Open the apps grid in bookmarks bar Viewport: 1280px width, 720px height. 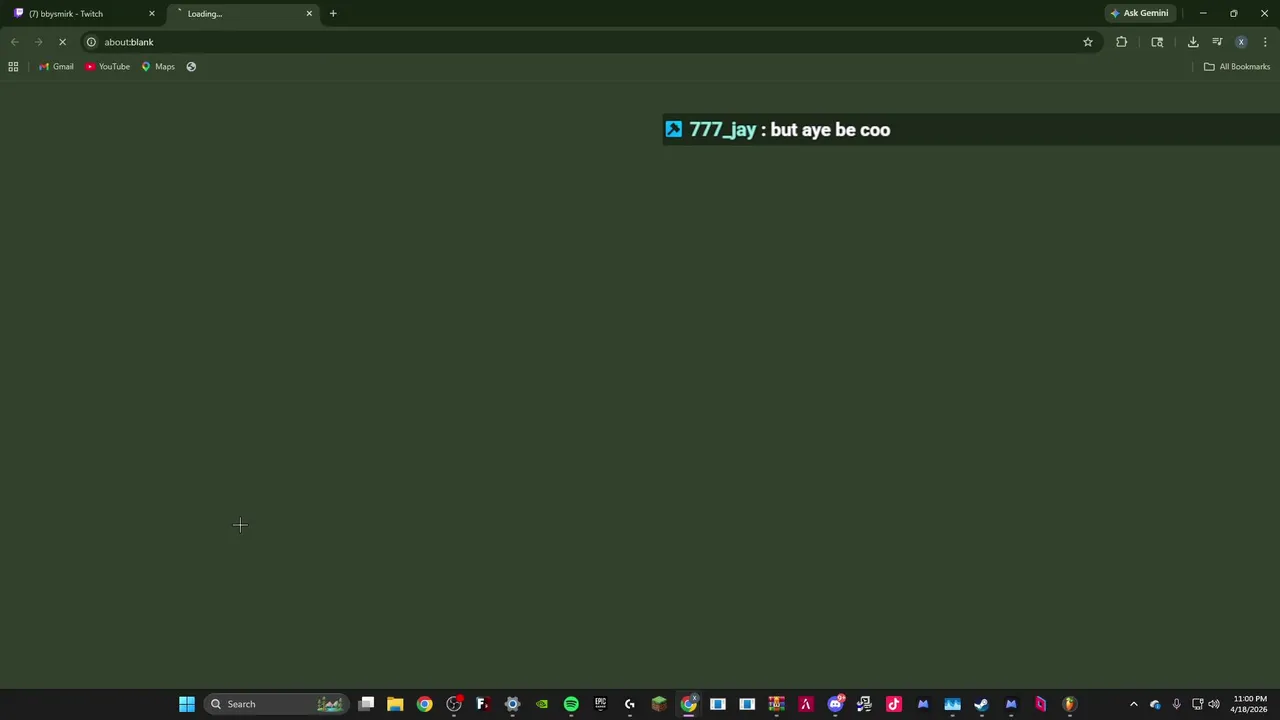point(13,66)
